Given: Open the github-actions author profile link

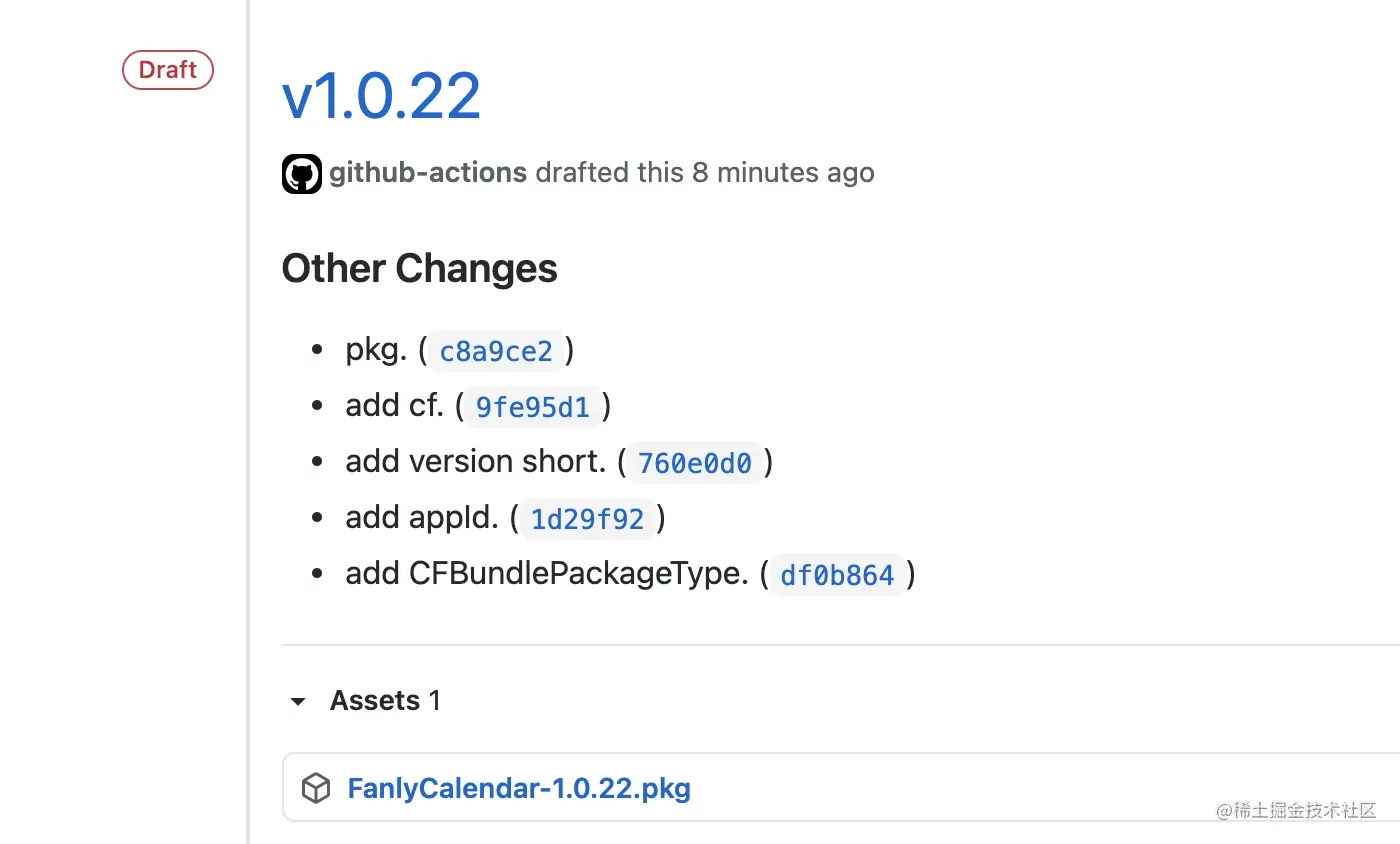Looking at the screenshot, I should pyautogui.click(x=428, y=173).
